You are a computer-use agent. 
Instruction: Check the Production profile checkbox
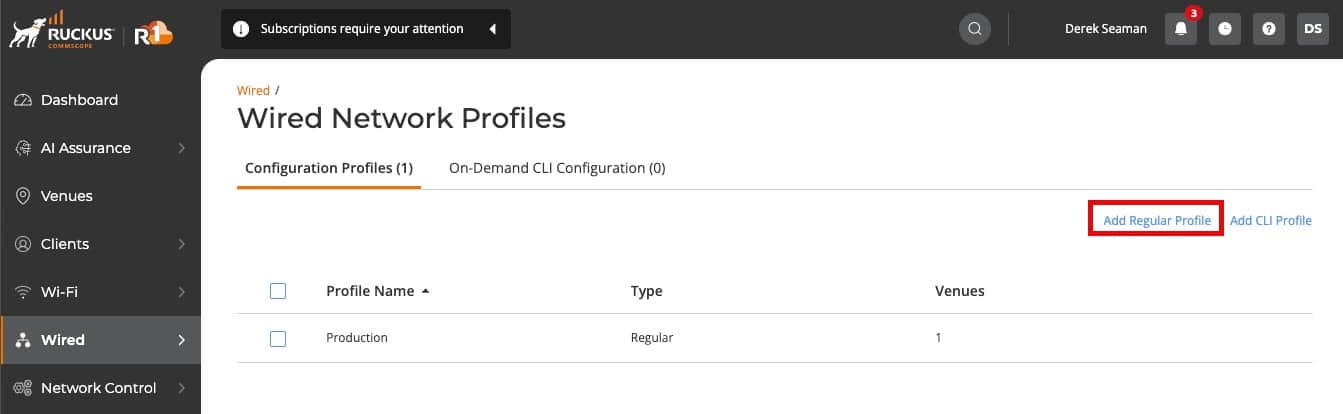click(x=278, y=339)
